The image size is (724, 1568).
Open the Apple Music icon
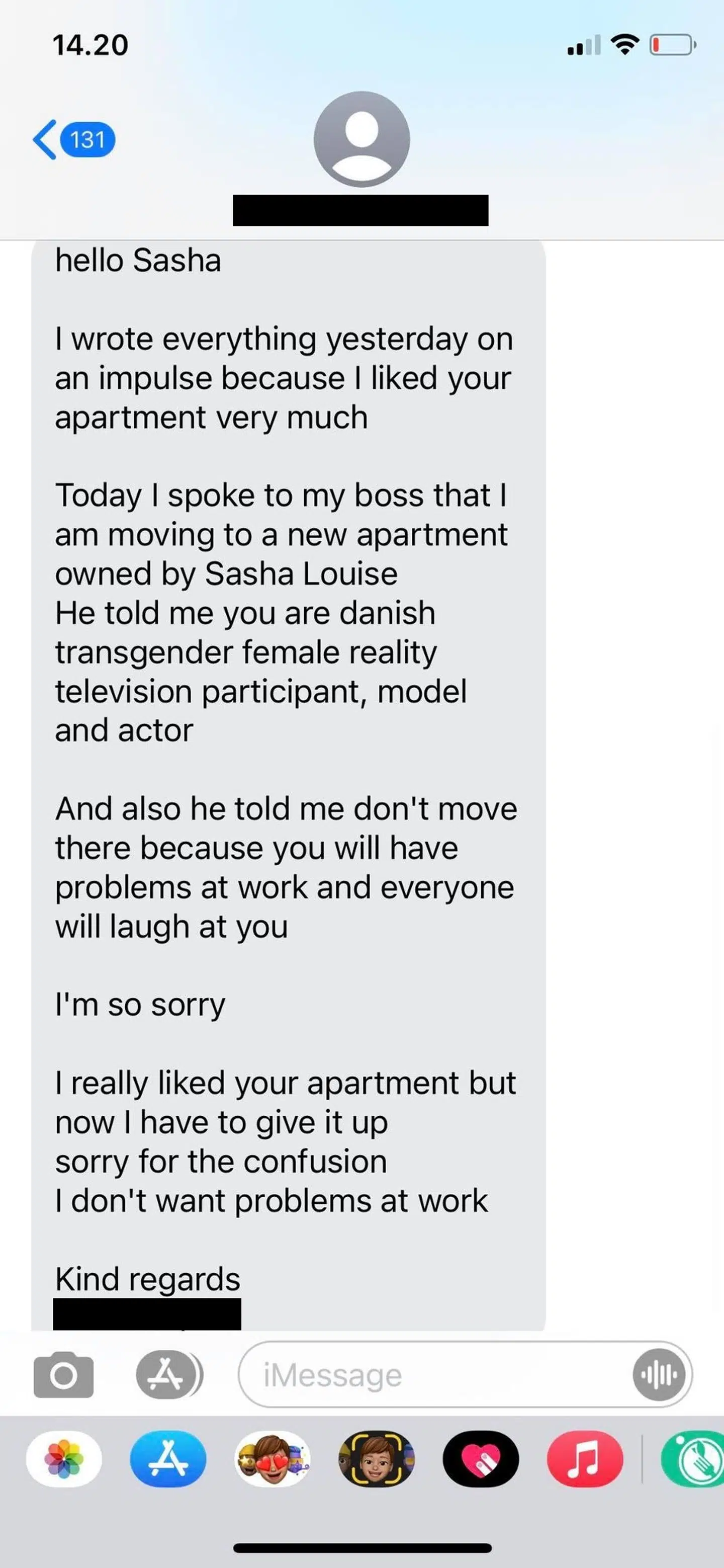coord(583,1459)
